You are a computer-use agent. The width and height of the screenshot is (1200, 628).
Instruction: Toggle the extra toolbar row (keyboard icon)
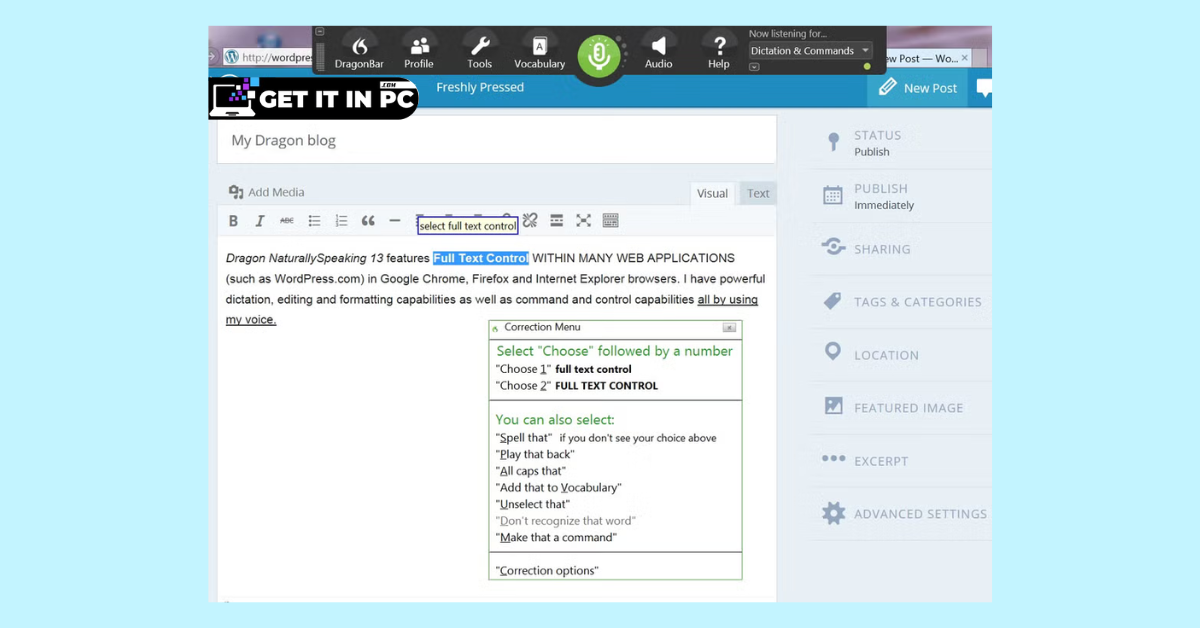click(611, 221)
